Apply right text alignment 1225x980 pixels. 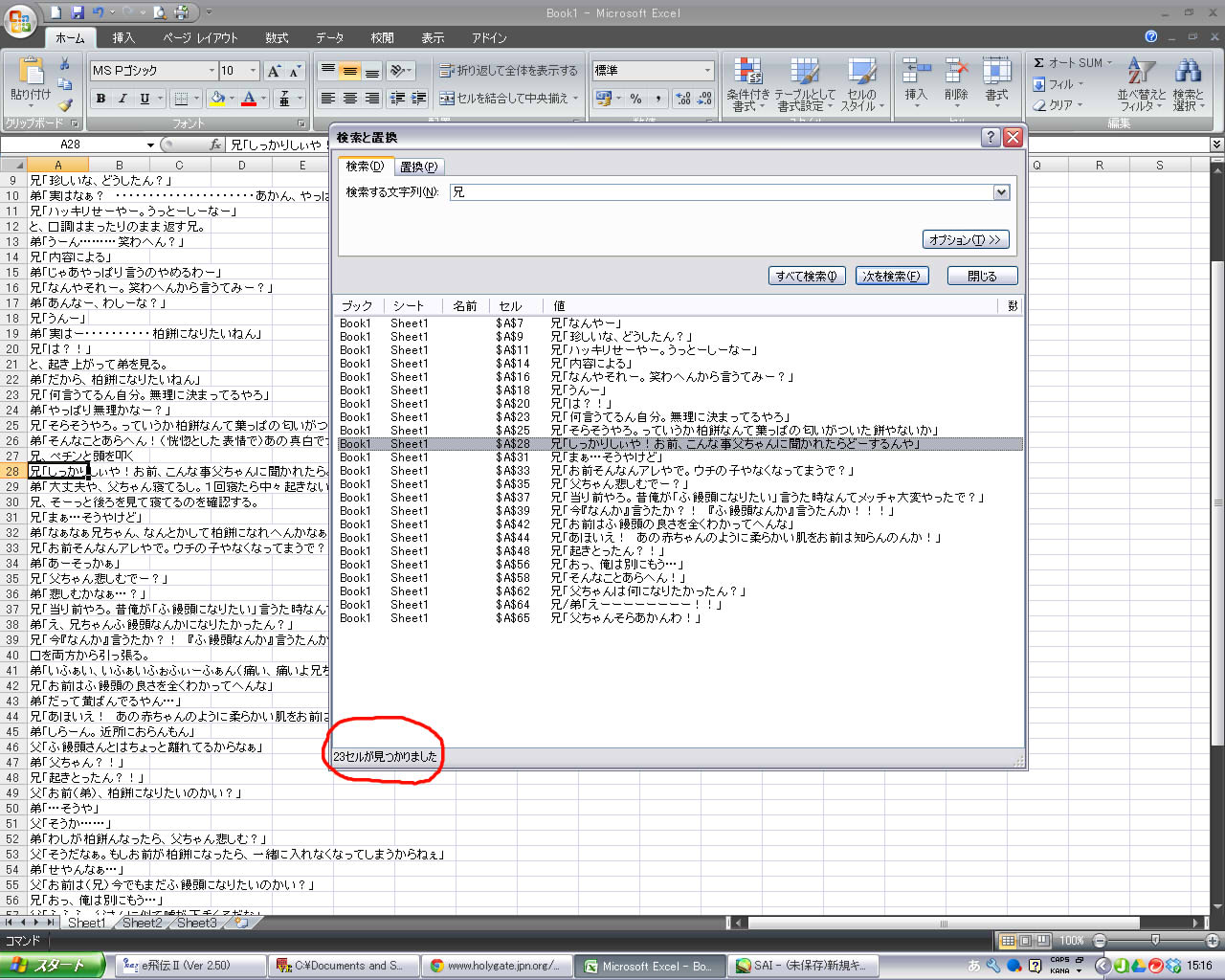[372, 99]
